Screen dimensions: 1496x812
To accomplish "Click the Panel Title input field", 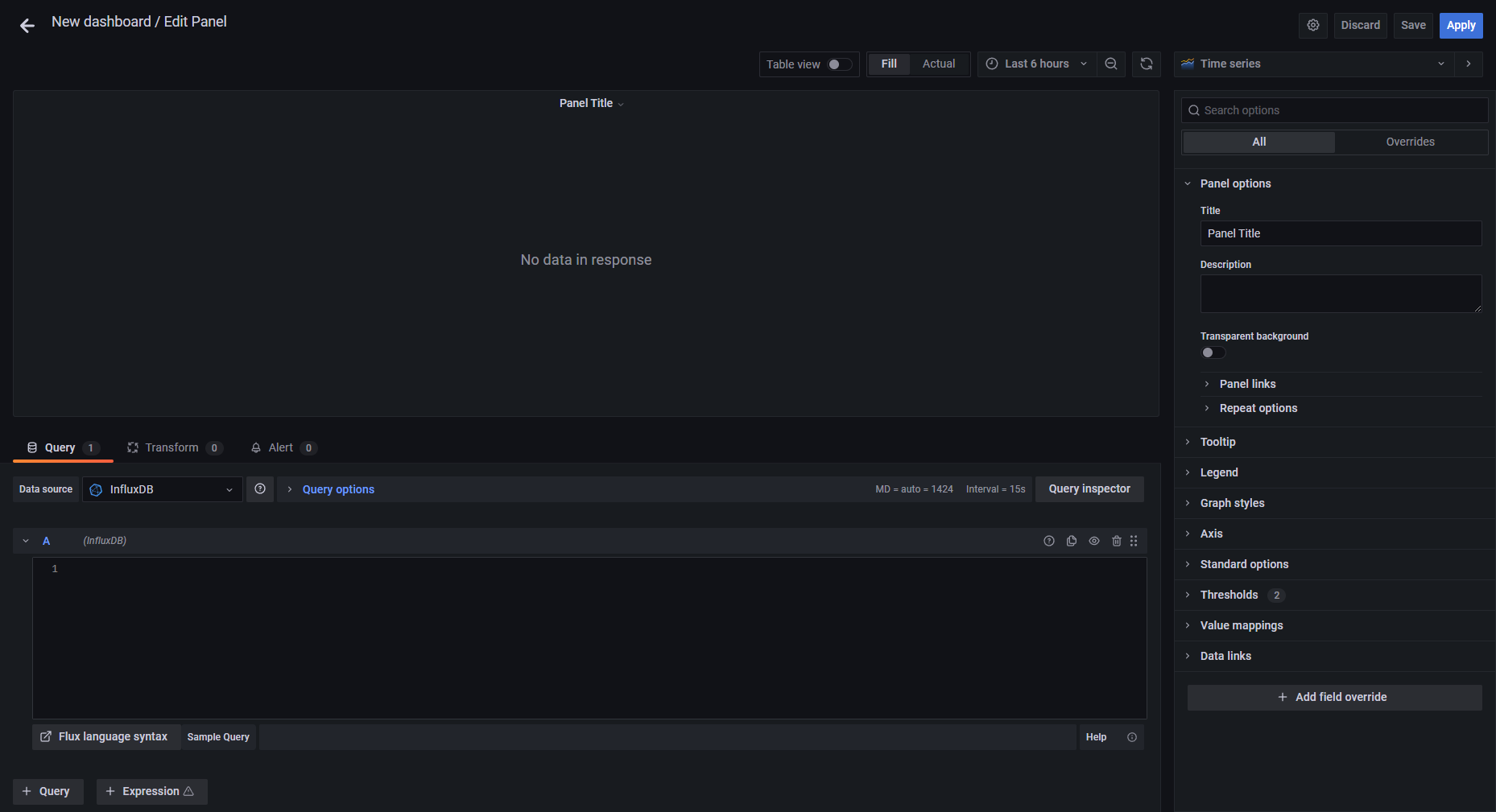I will click(1340, 233).
